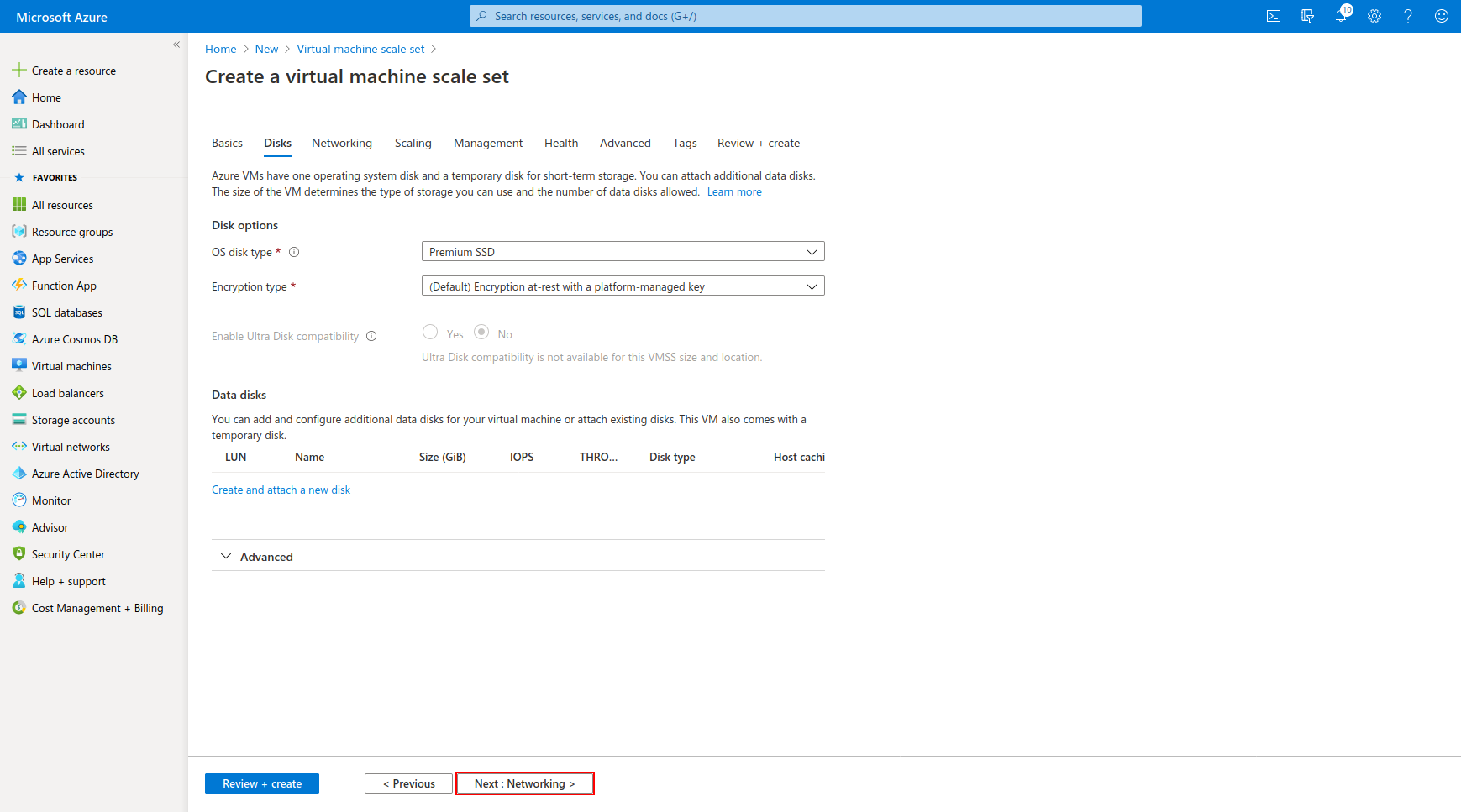Click the Create a resource plus icon
The image size is (1461, 812).
19,71
